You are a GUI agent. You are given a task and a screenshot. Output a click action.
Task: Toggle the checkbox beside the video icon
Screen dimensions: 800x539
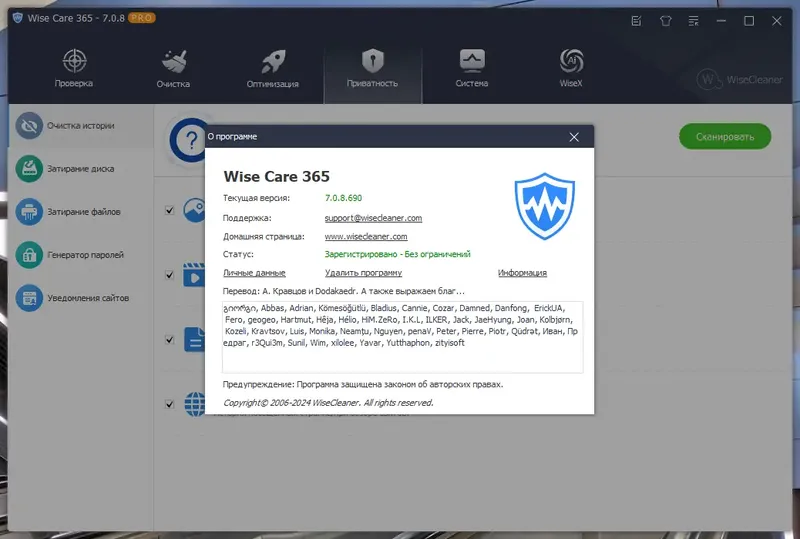tap(169, 275)
